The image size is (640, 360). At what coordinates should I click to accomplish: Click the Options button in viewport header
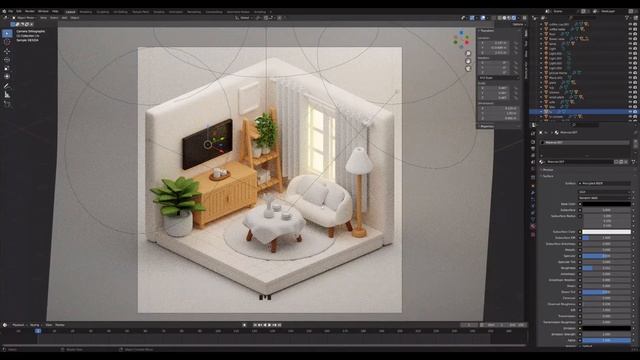518,24
